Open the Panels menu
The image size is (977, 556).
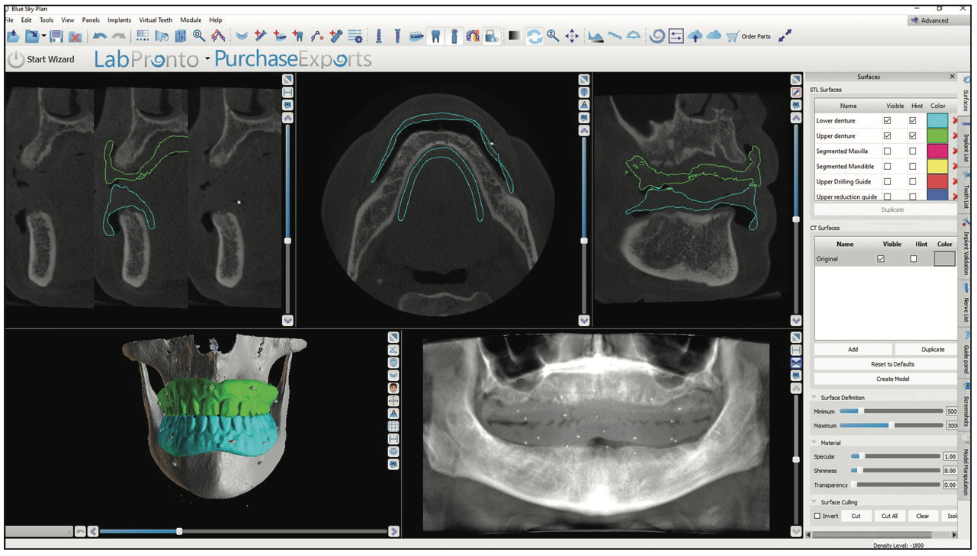coord(91,20)
